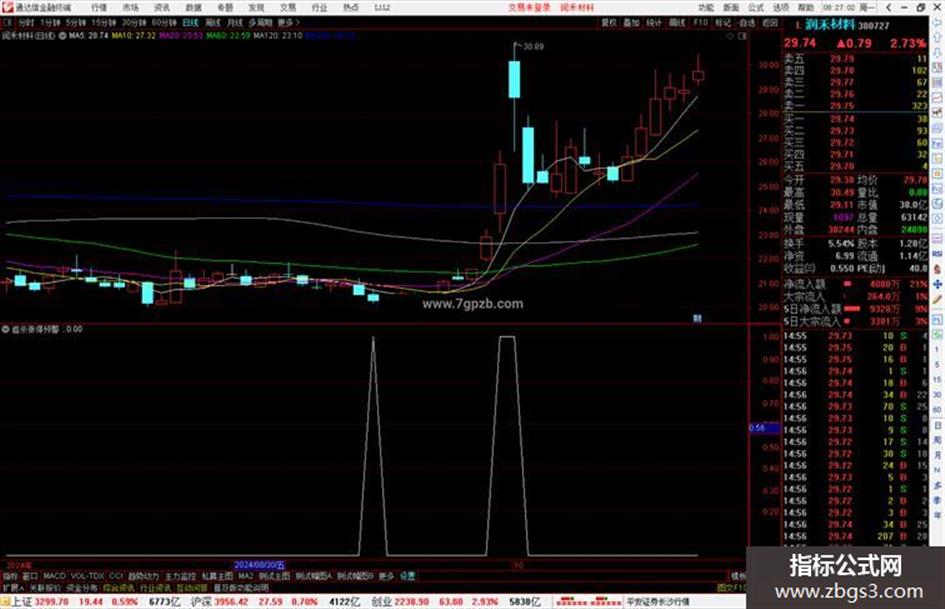Image resolution: width=945 pixels, height=609 pixels.
Task: Click the top blue arrow icon in right sidebar
Action: pyautogui.click(x=937, y=23)
